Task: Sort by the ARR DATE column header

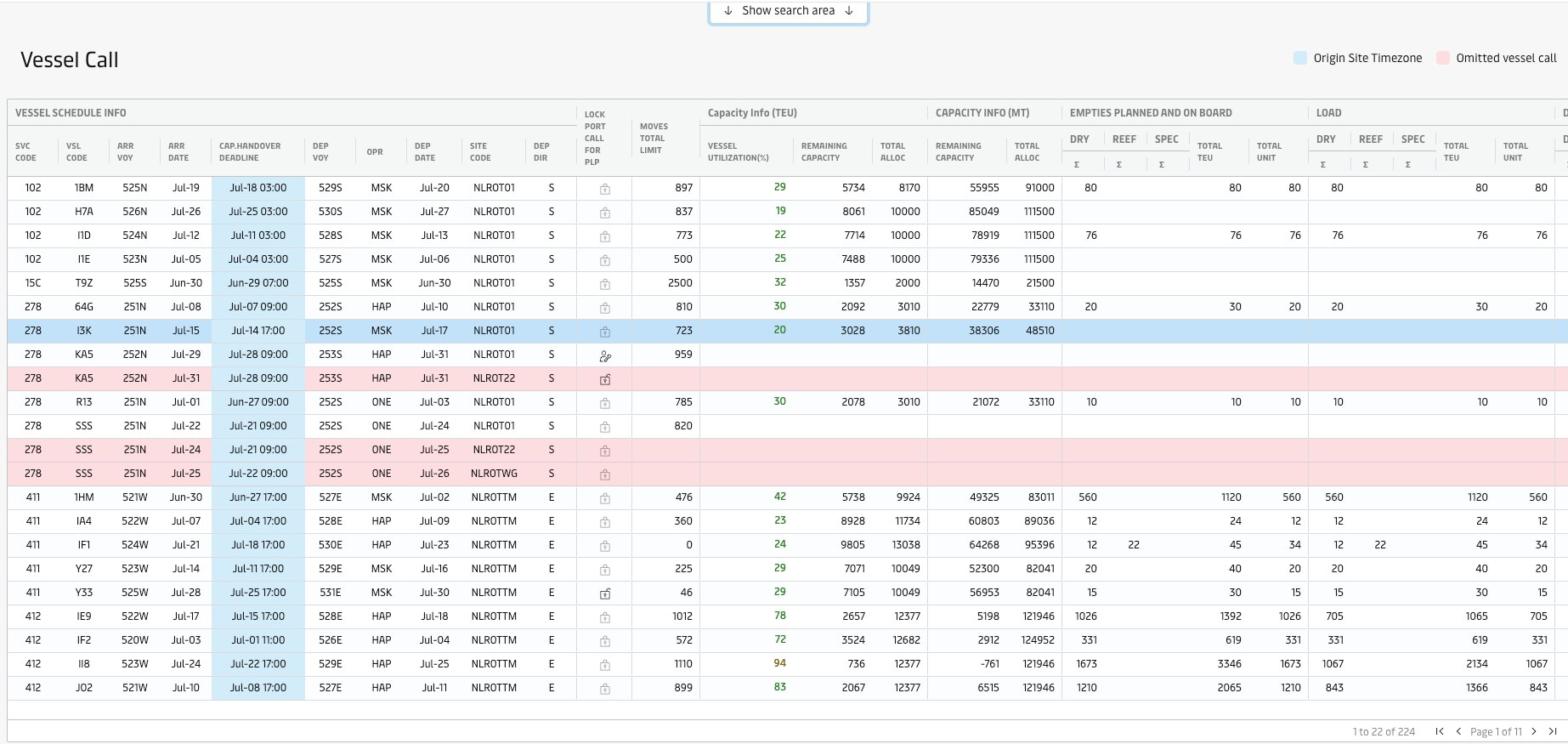Action: 178,151
